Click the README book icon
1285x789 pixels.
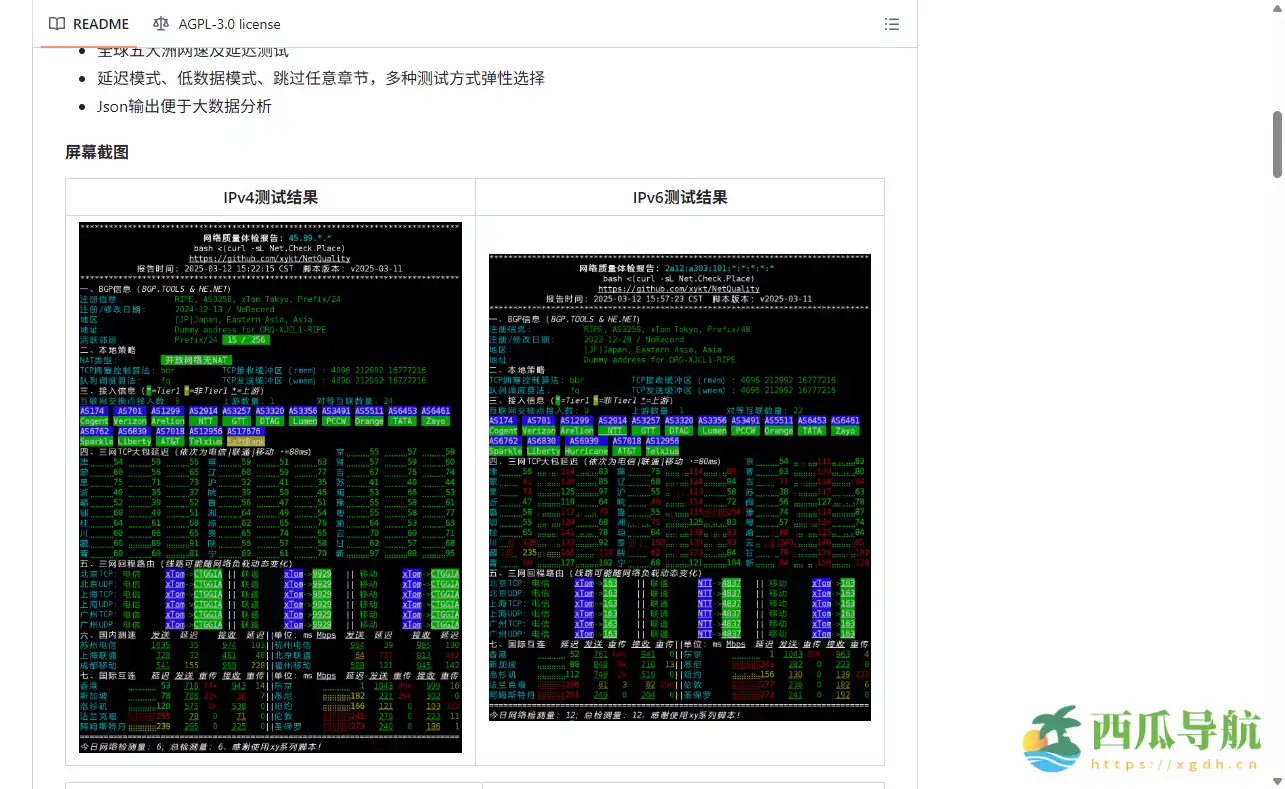tap(56, 23)
